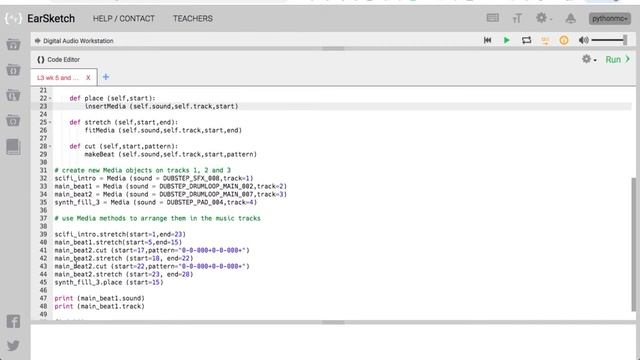Click the 'scifi_intro.stretch(start=1,end=23)' line
640x360 pixels.
(120, 234)
